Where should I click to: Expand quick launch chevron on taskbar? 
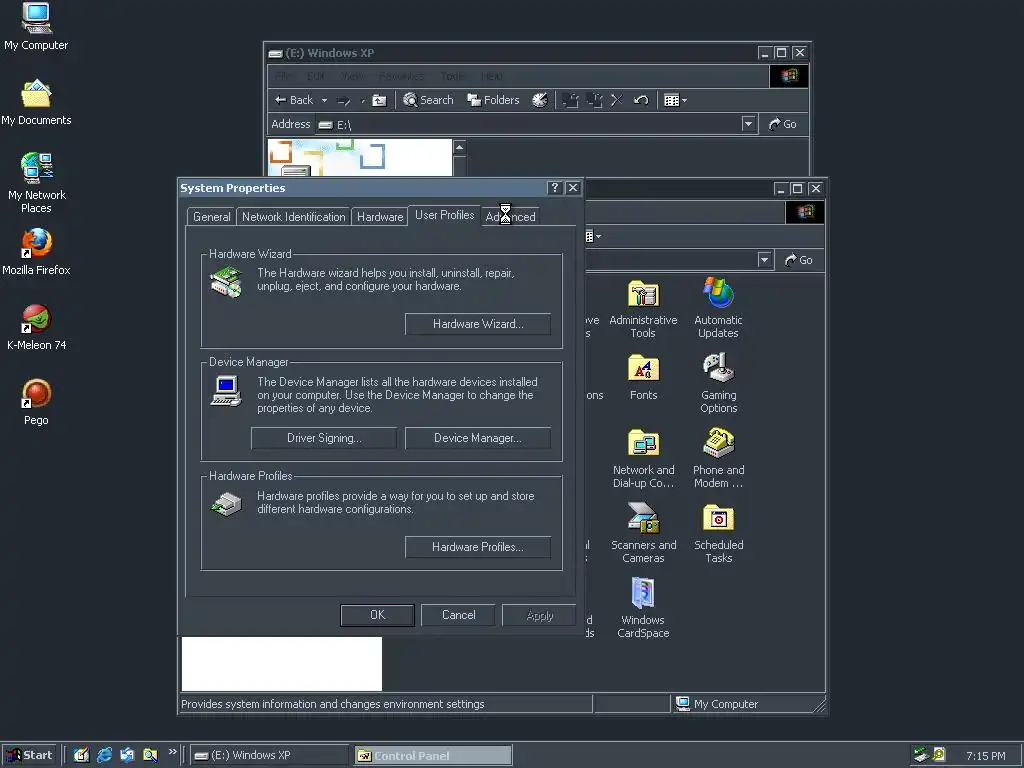tap(172, 752)
